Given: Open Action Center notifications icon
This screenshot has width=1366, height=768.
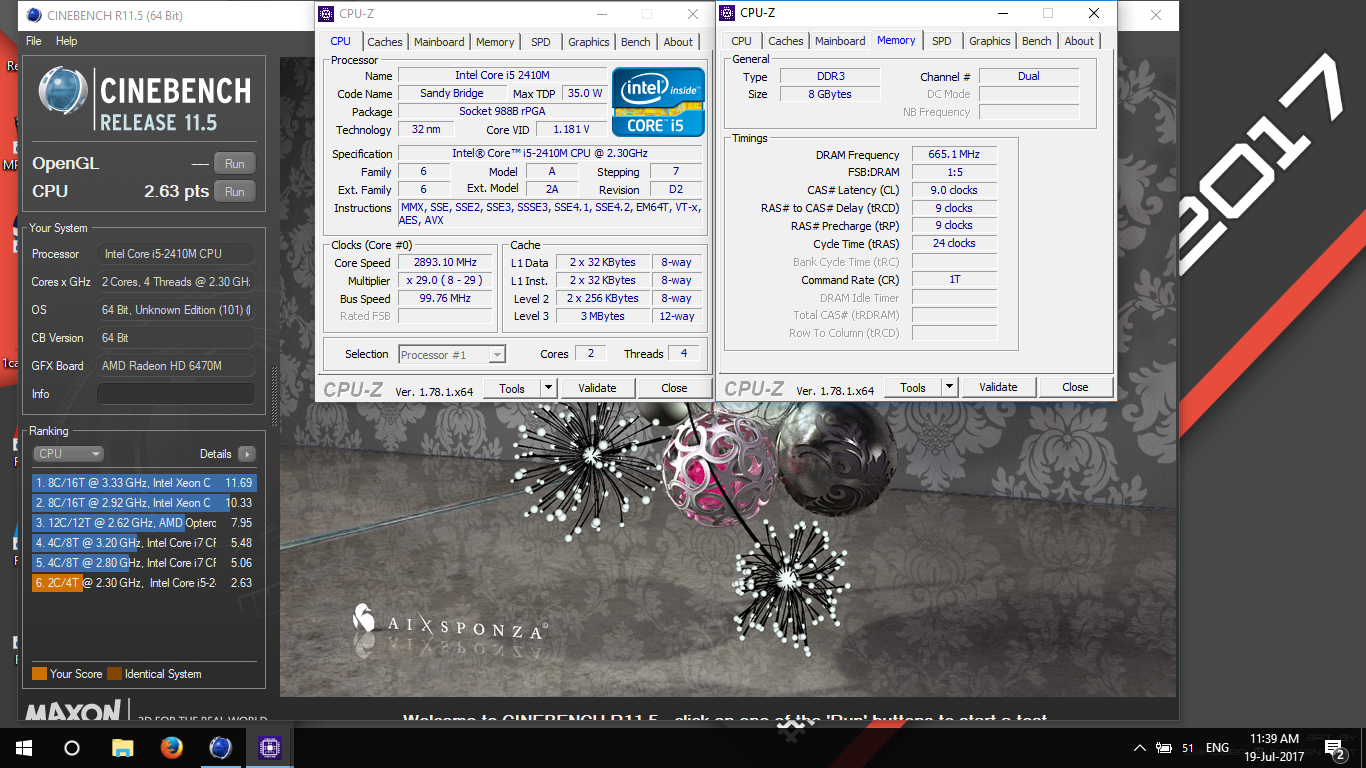Looking at the screenshot, I should pos(1335,748).
